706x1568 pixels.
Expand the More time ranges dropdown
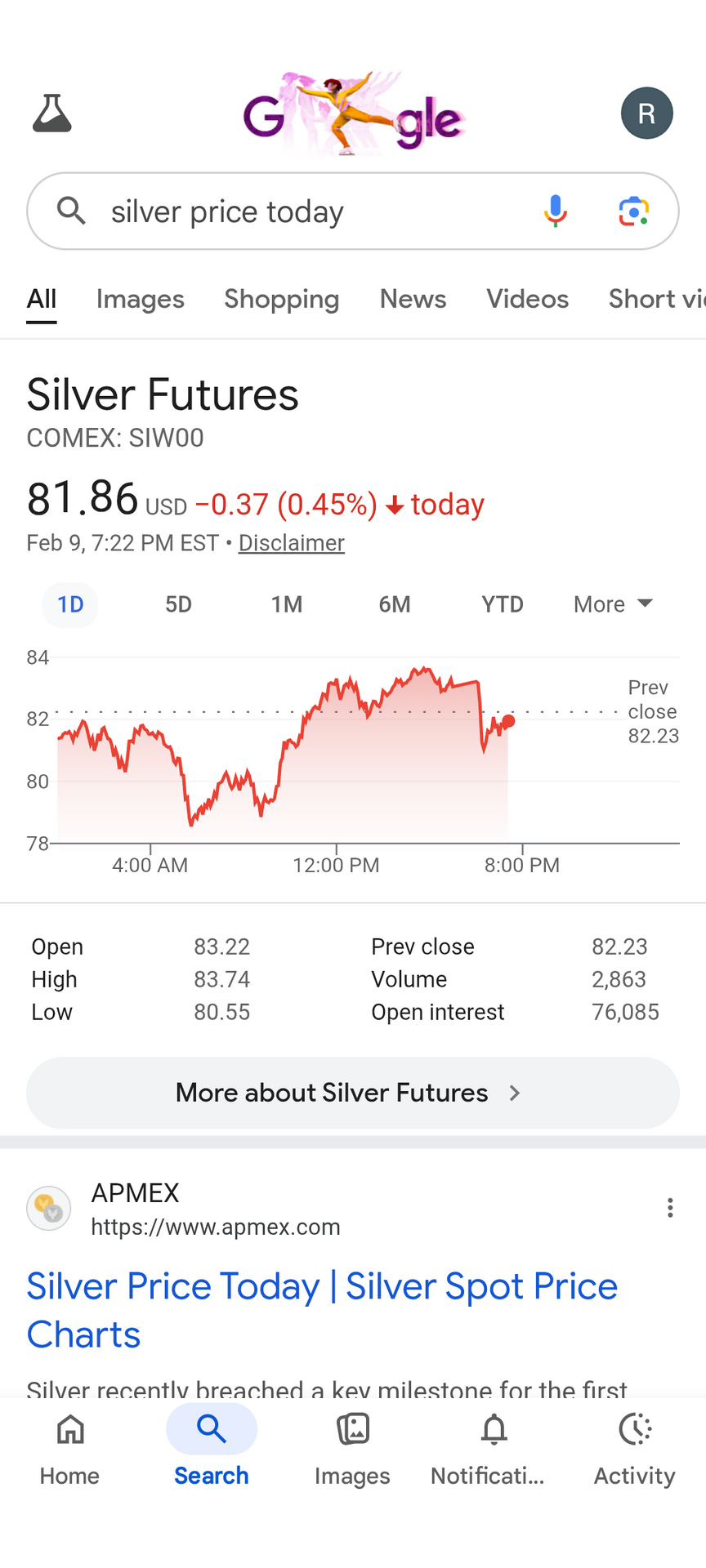click(x=613, y=604)
